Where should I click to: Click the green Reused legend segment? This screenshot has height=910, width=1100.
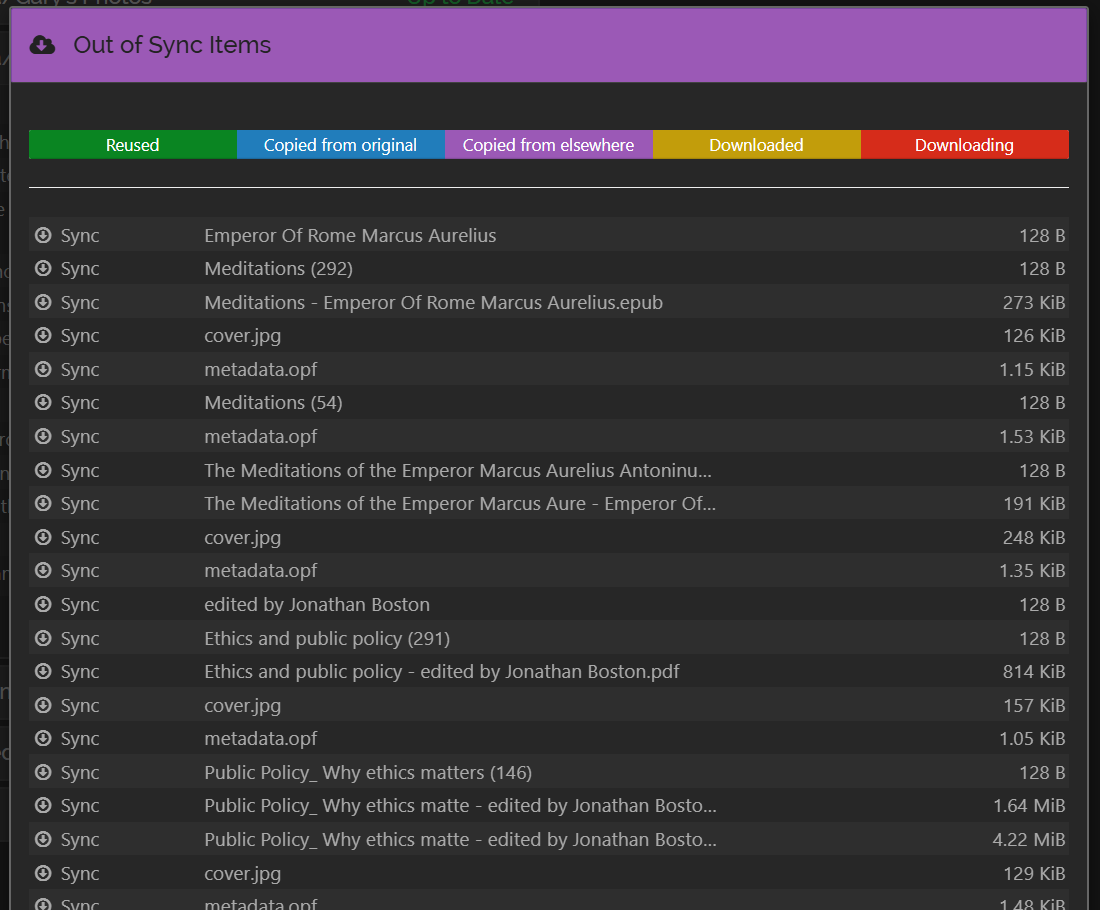(133, 145)
